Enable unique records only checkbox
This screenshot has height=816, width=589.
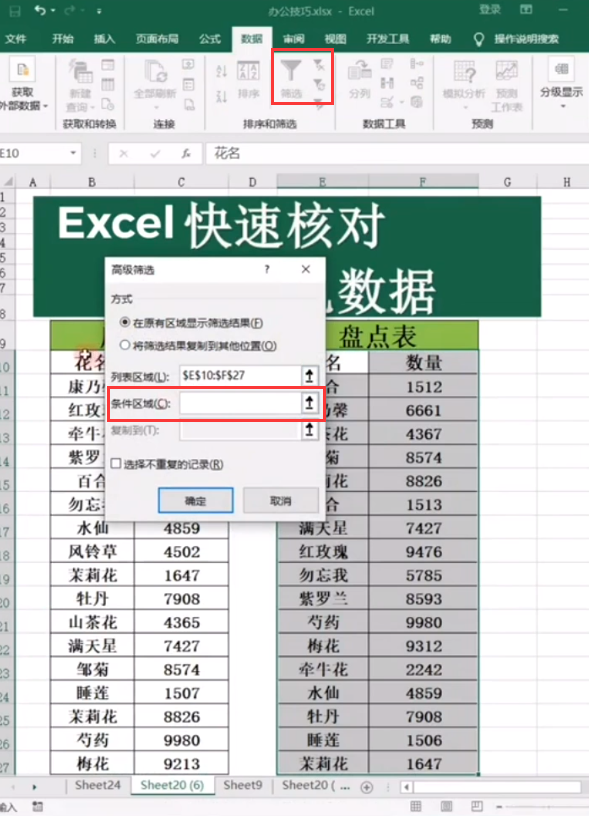tap(116, 464)
